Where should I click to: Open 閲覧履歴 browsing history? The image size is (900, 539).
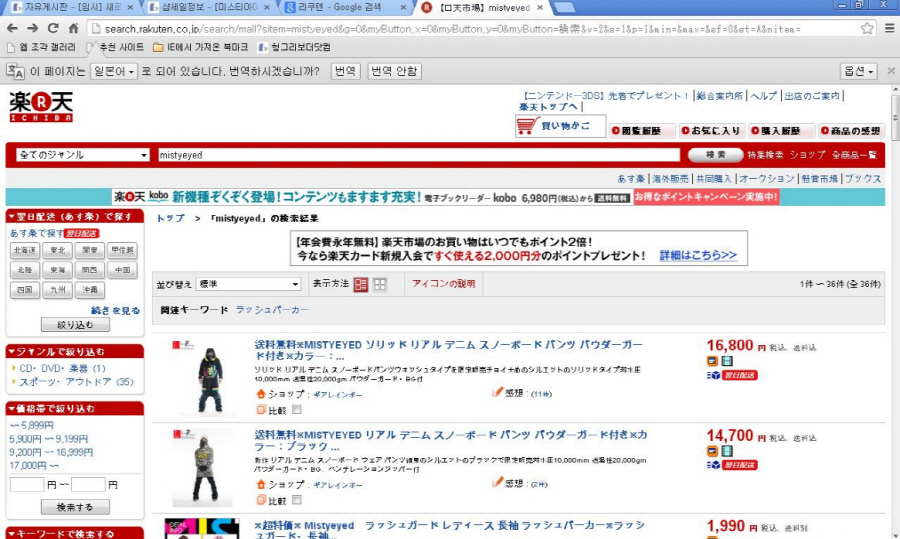(642, 131)
